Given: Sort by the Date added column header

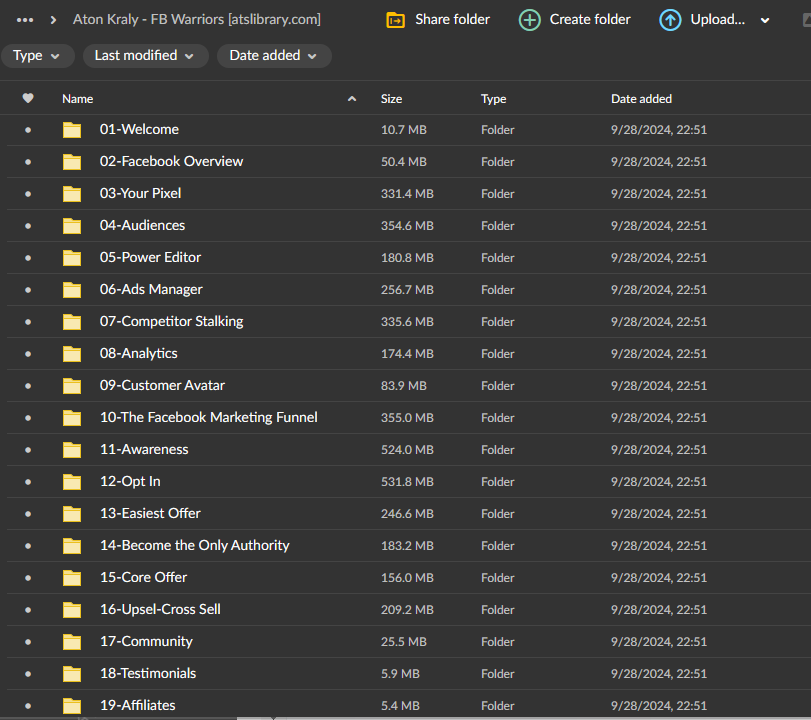Looking at the screenshot, I should pos(641,99).
